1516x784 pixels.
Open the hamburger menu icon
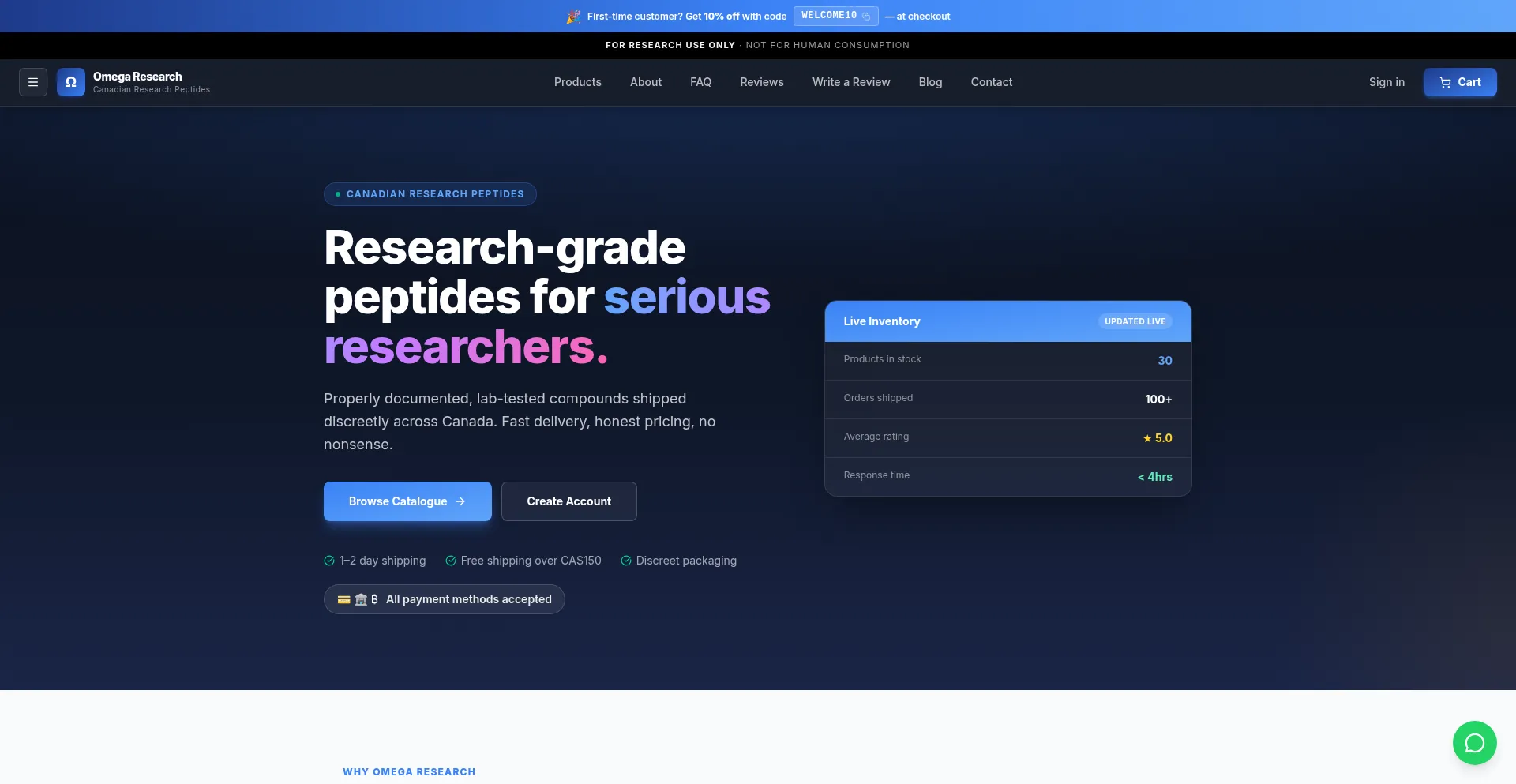[x=33, y=82]
